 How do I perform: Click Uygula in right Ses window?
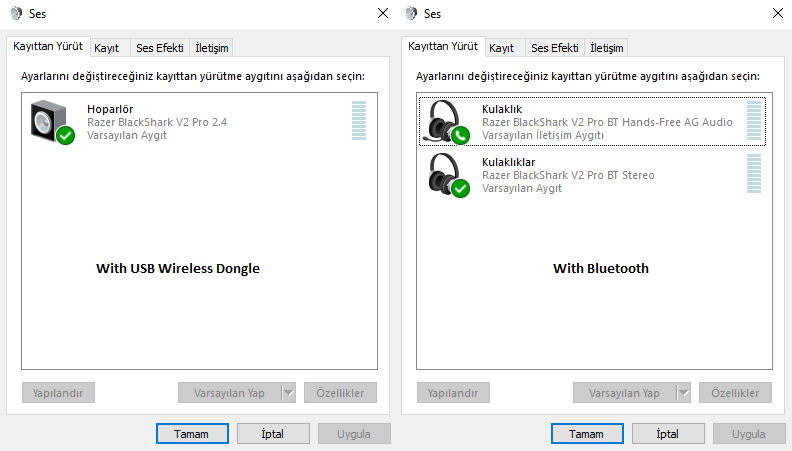749,434
